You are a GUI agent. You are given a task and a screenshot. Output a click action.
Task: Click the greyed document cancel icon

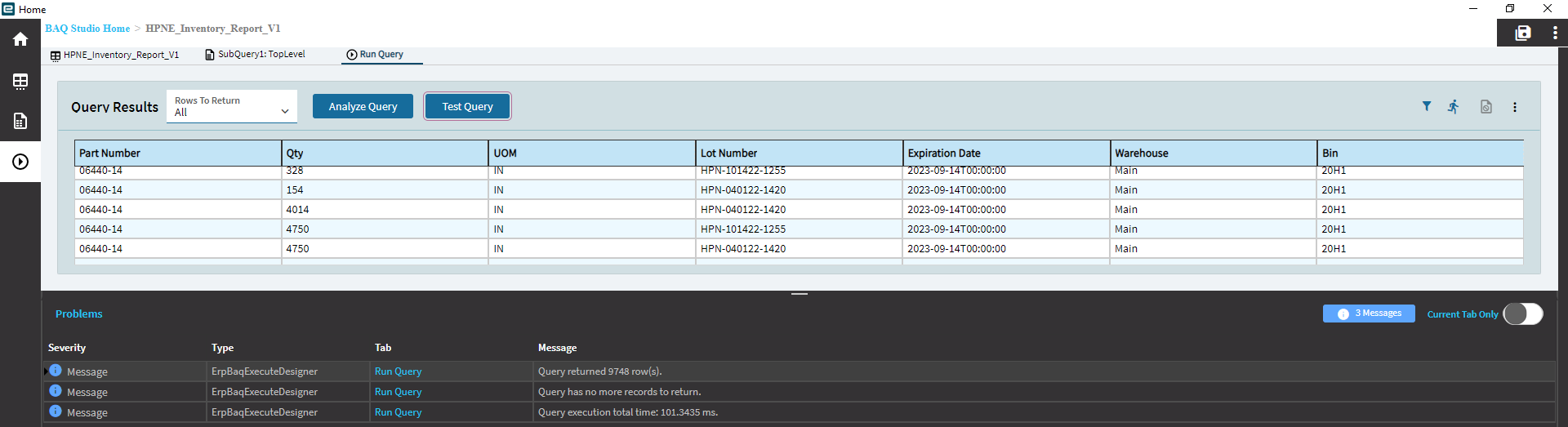tap(1486, 107)
